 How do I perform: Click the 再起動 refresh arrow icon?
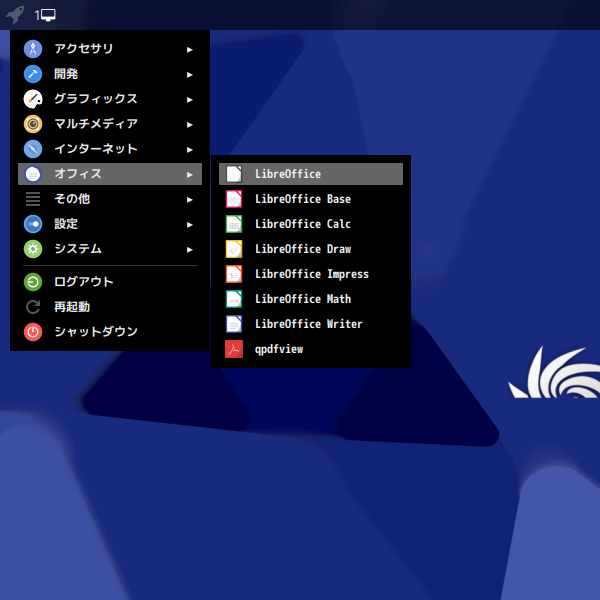(x=33, y=307)
